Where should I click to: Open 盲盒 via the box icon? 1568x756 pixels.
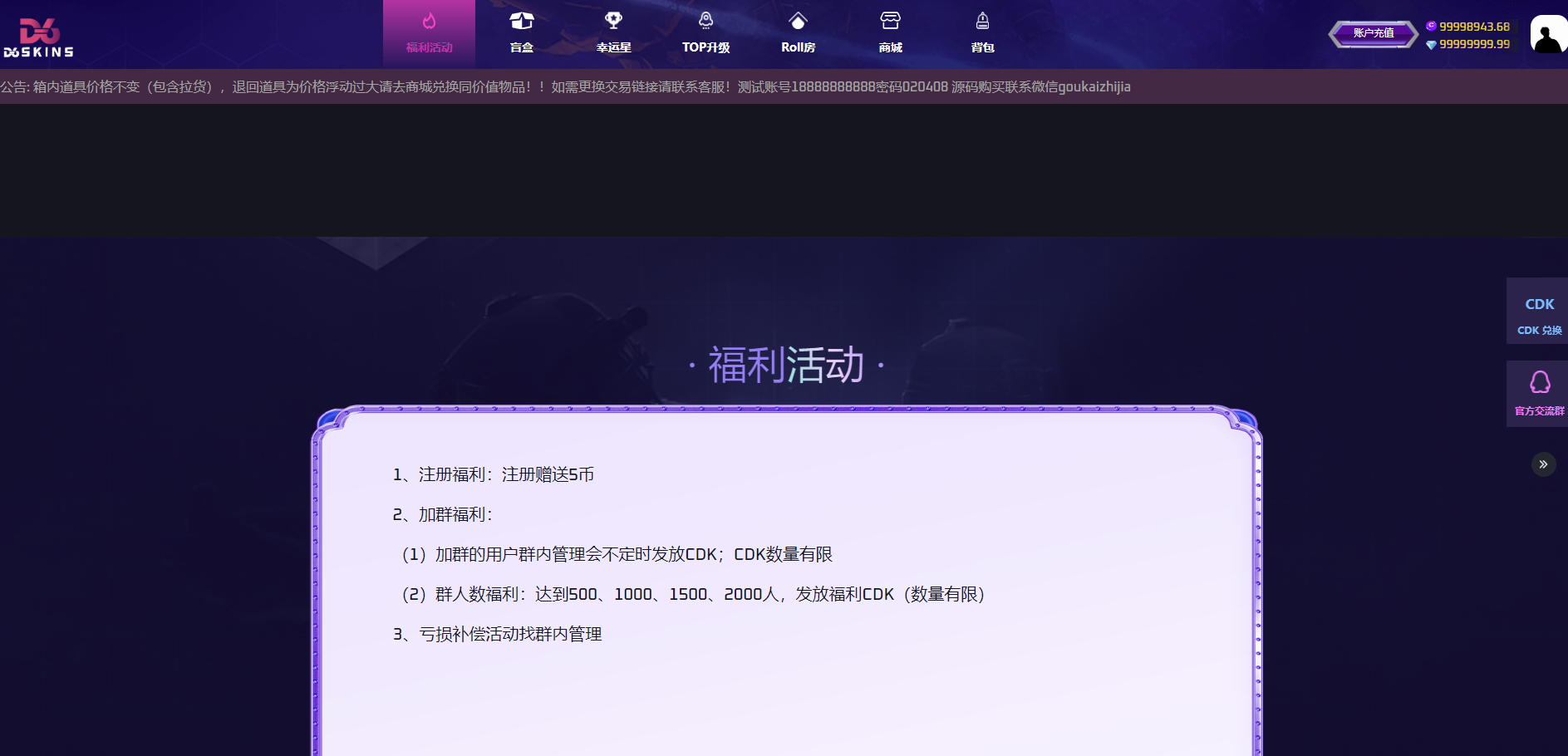tap(521, 21)
